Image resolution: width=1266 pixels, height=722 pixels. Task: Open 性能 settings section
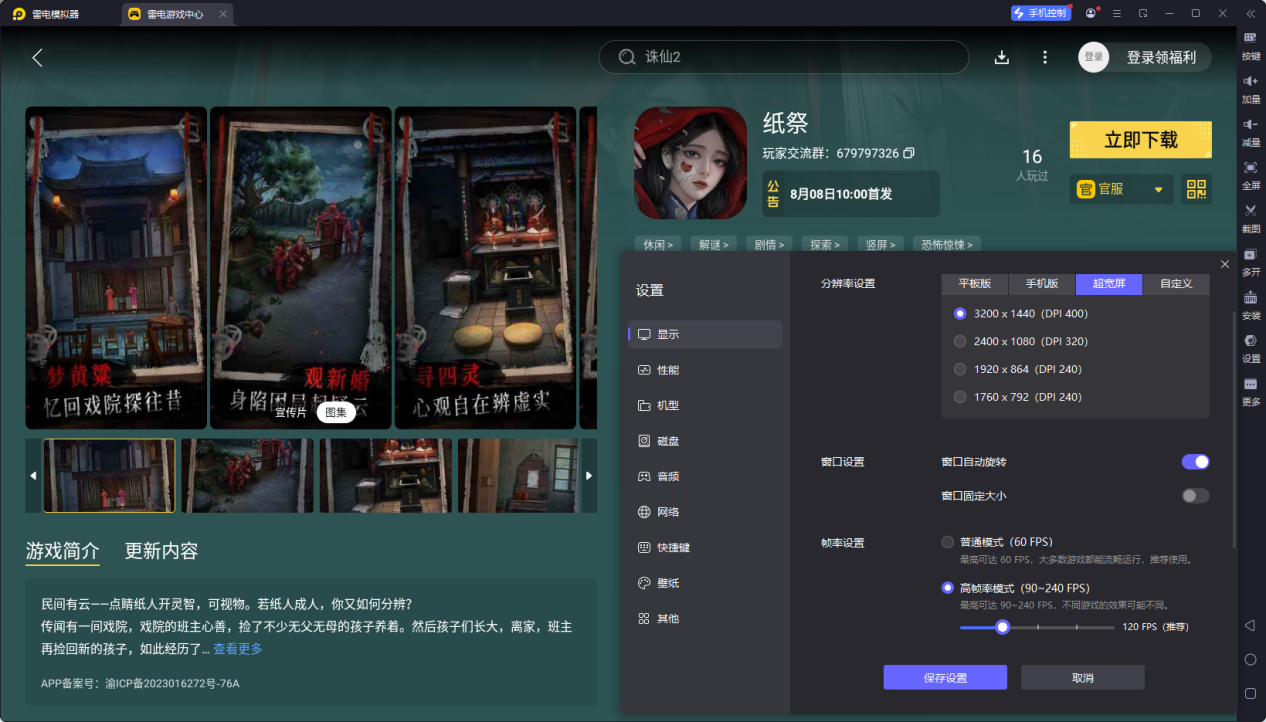point(705,370)
